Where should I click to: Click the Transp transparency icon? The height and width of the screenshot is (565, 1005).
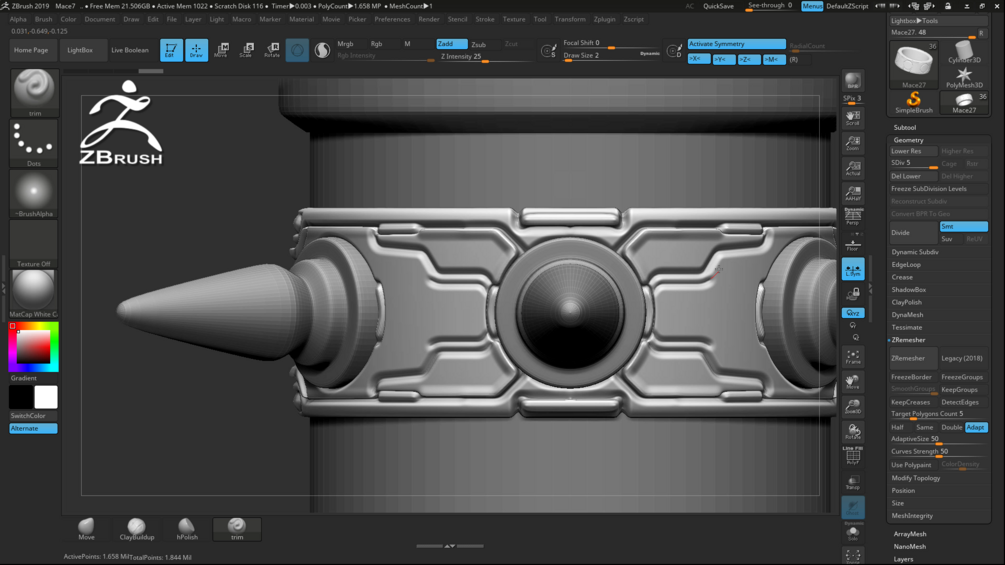(x=852, y=482)
